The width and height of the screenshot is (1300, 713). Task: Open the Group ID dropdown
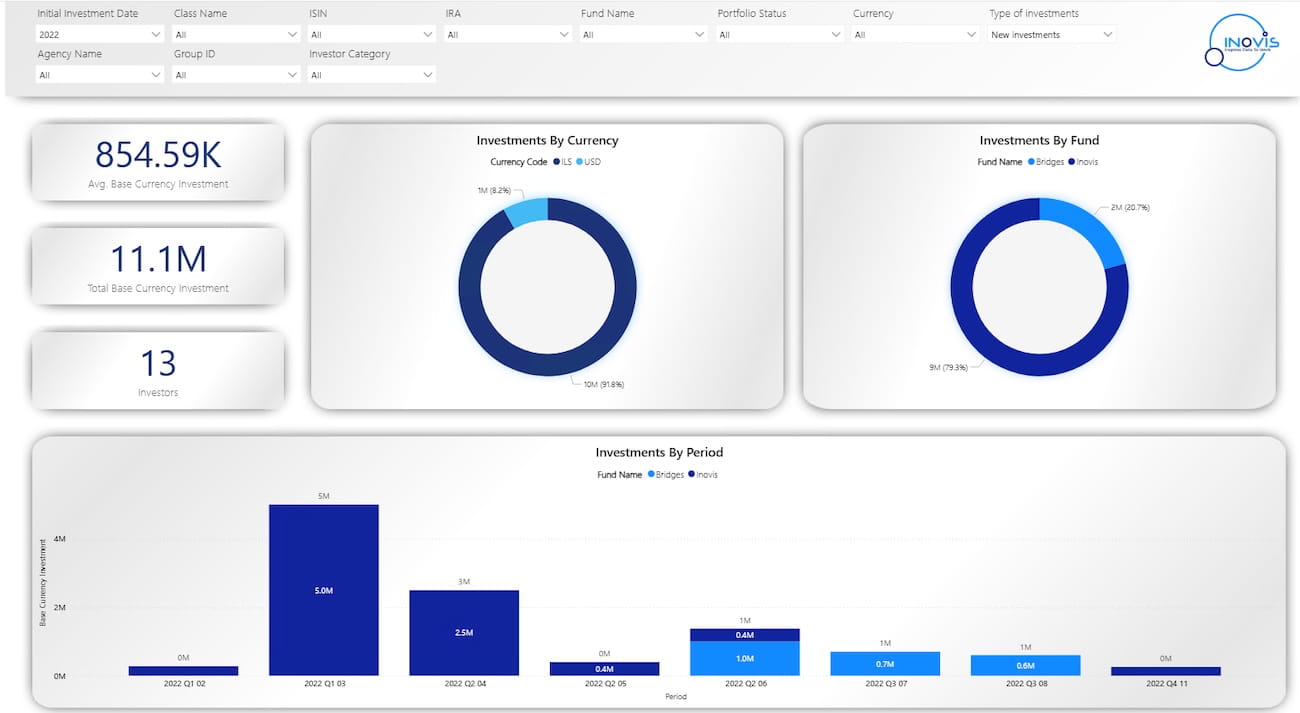[x=235, y=75]
